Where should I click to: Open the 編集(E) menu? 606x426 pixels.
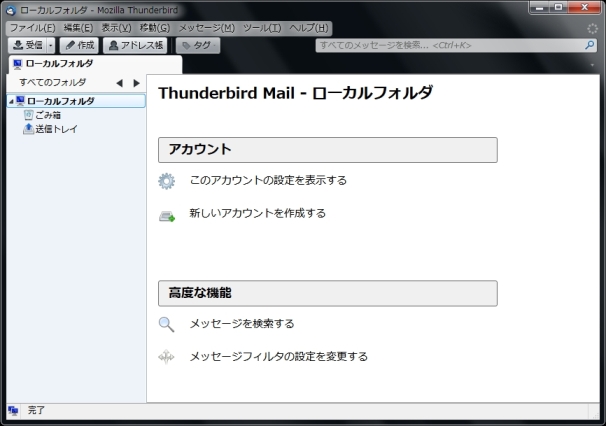coord(78,28)
